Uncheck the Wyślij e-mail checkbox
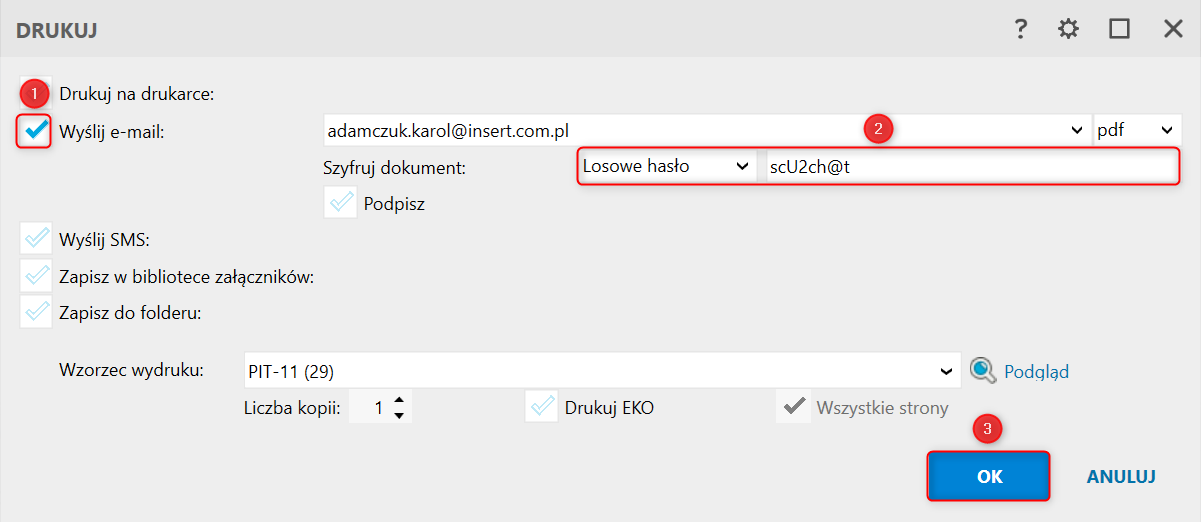 coord(35,130)
